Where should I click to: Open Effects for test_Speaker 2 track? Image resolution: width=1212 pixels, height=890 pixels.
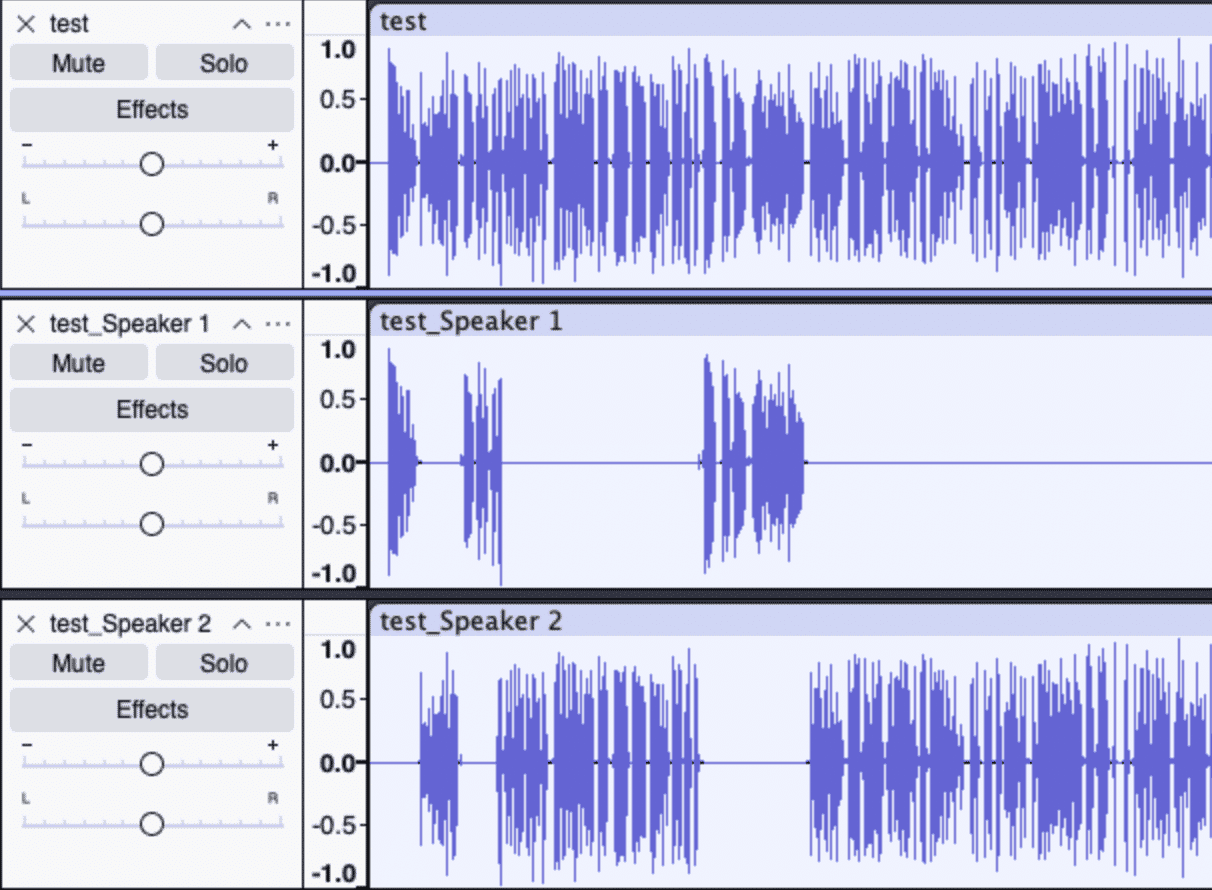click(151, 710)
